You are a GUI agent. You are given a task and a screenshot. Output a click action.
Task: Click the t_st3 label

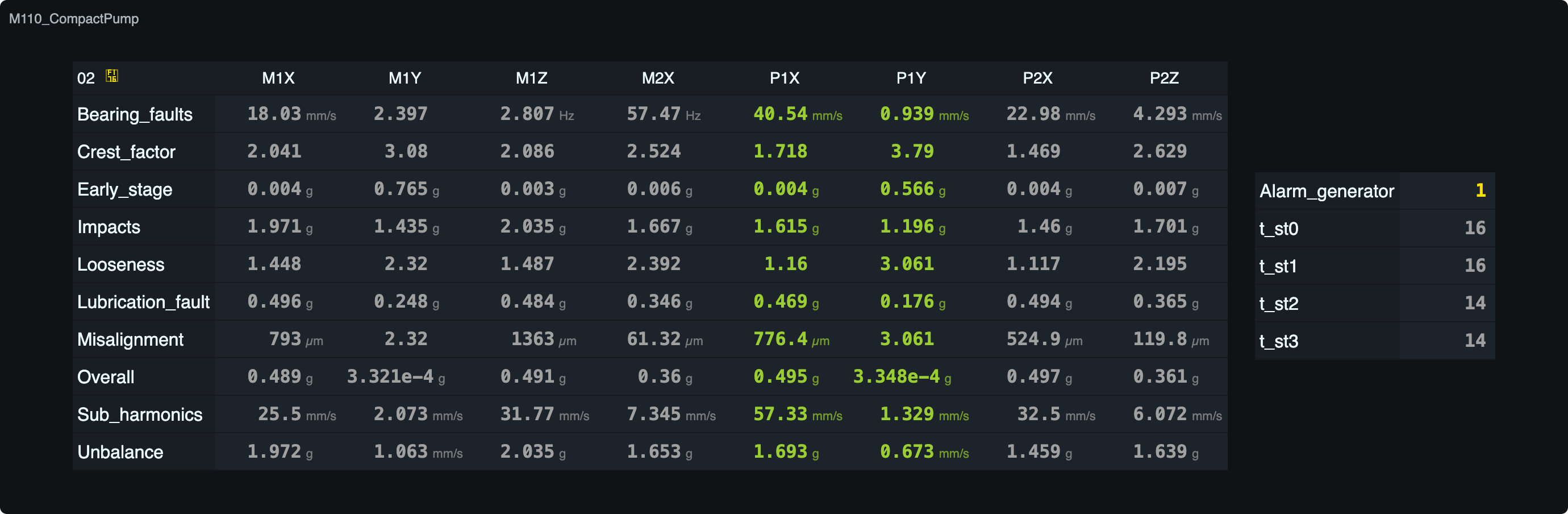[1279, 341]
